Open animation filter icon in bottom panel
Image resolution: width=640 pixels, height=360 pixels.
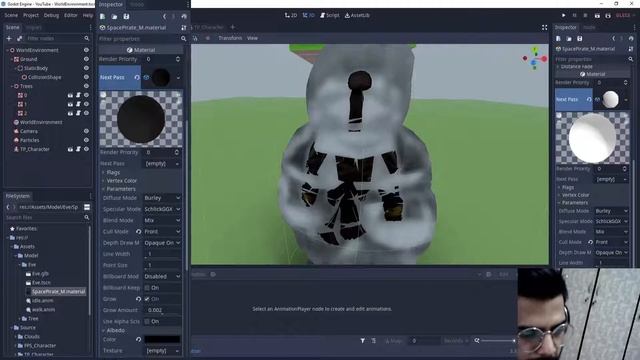(x=362, y=340)
